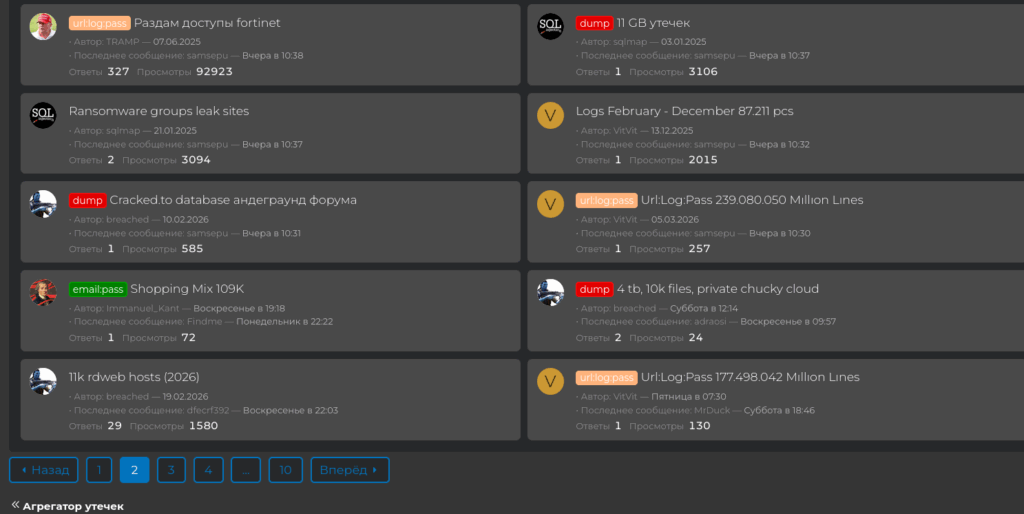Click the red dump tag on 11 GB утечек

coord(594,23)
